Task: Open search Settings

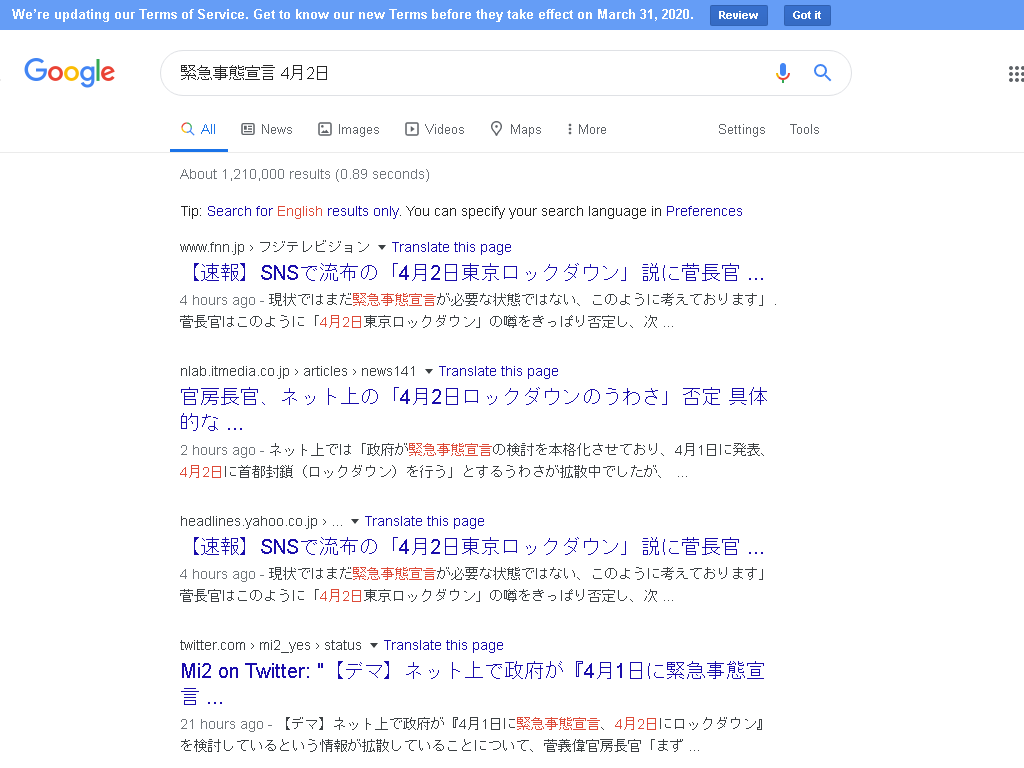Action: [741, 129]
